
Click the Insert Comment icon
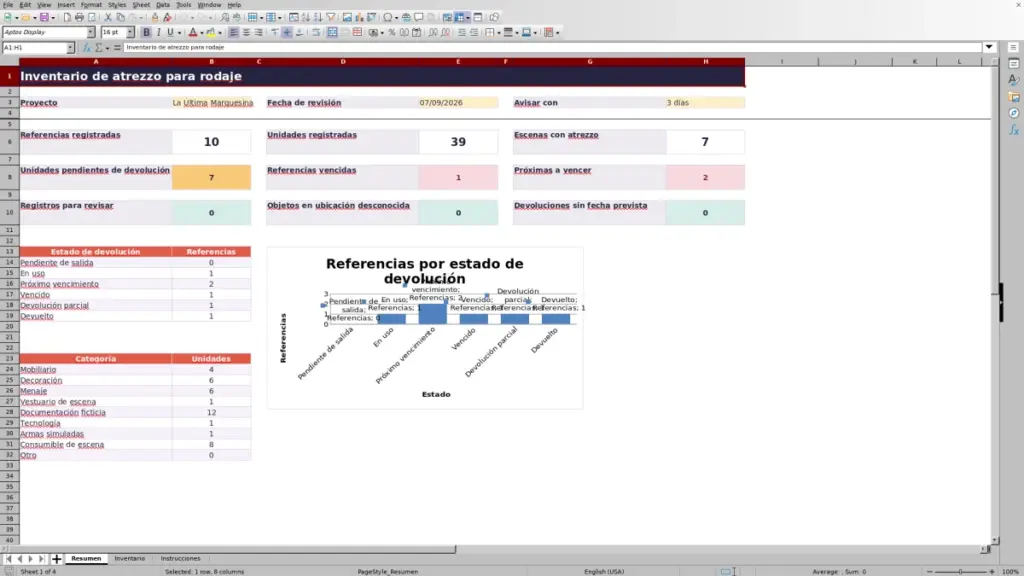[x=419, y=17]
